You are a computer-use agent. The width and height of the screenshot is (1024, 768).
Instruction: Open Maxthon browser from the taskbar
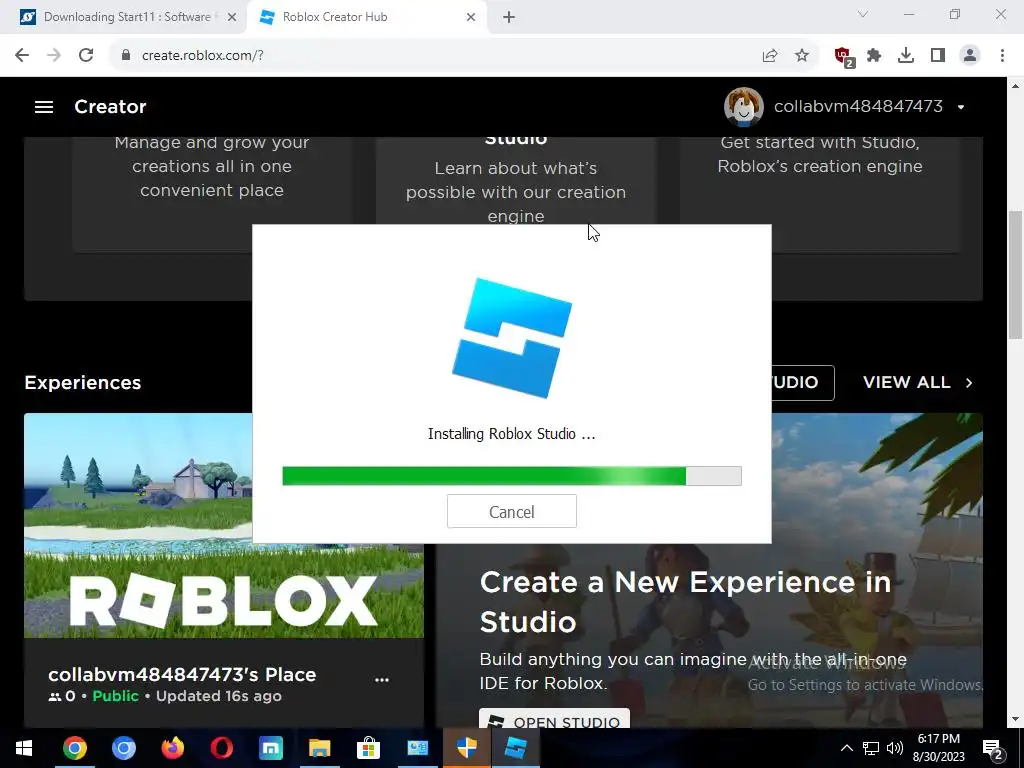coord(270,748)
